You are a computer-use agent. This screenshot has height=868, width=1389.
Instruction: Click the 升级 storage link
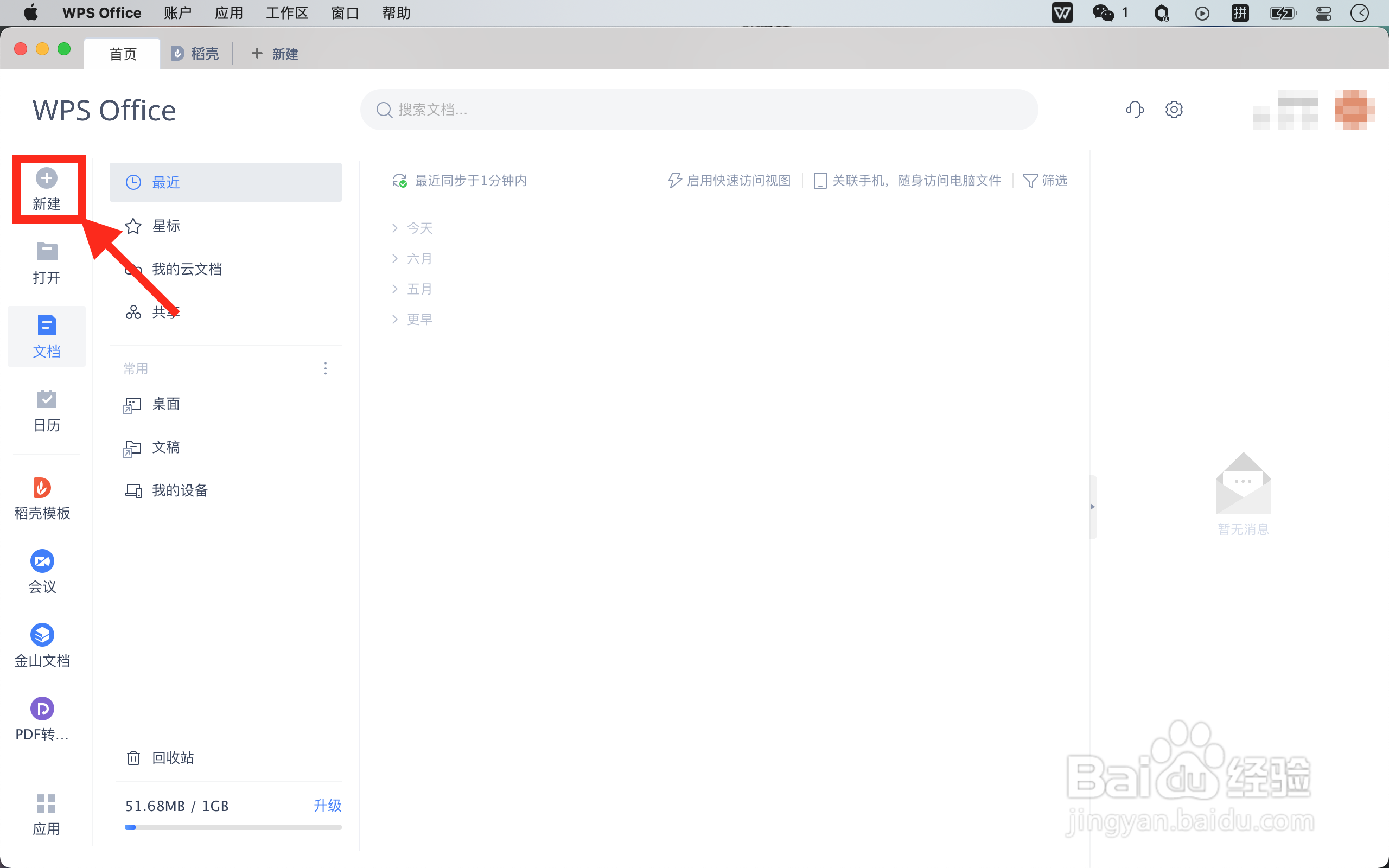[327, 806]
